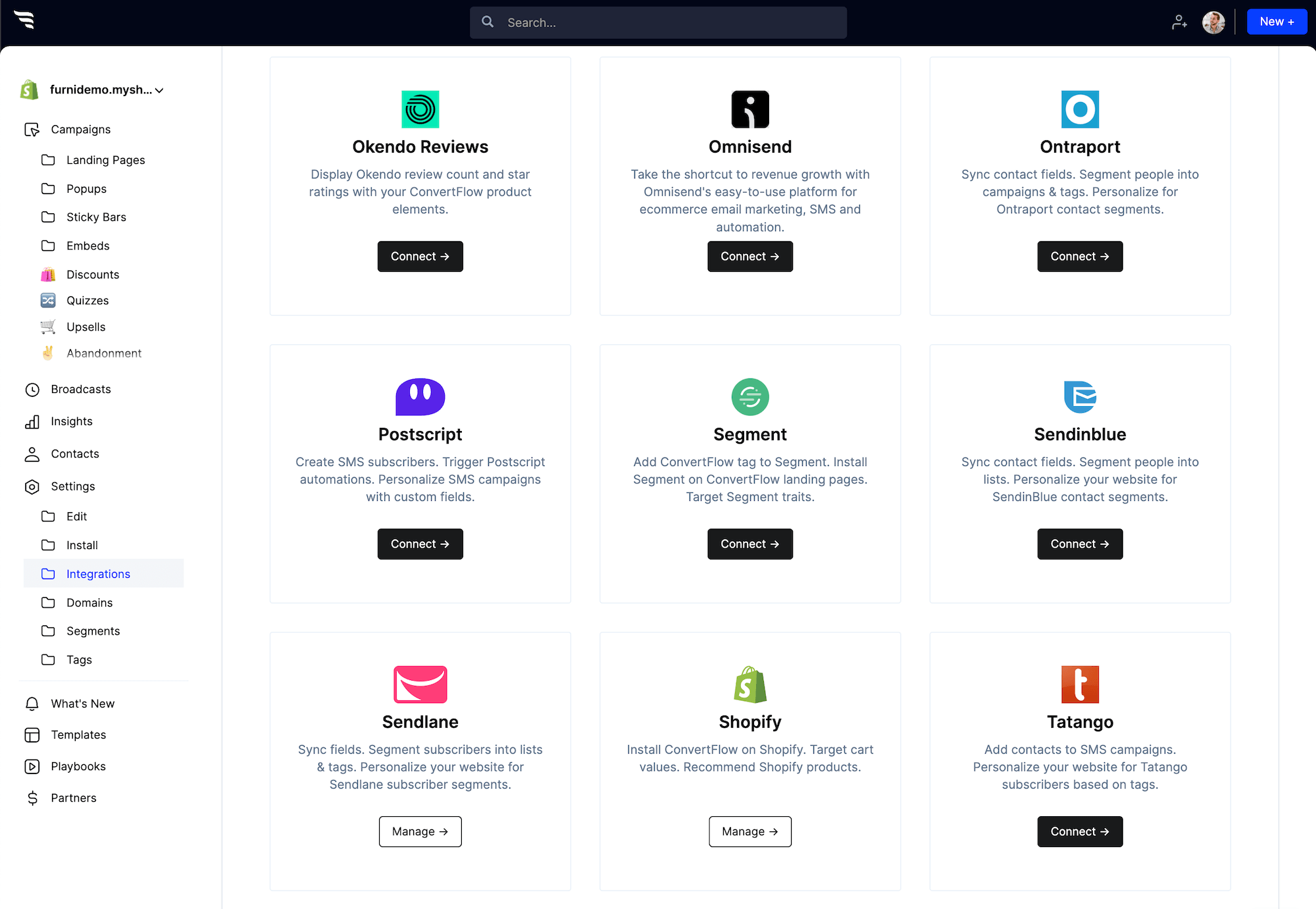Viewport: 1316px width, 909px height.
Task: Click the Upsells cart icon
Action: [x=48, y=327]
